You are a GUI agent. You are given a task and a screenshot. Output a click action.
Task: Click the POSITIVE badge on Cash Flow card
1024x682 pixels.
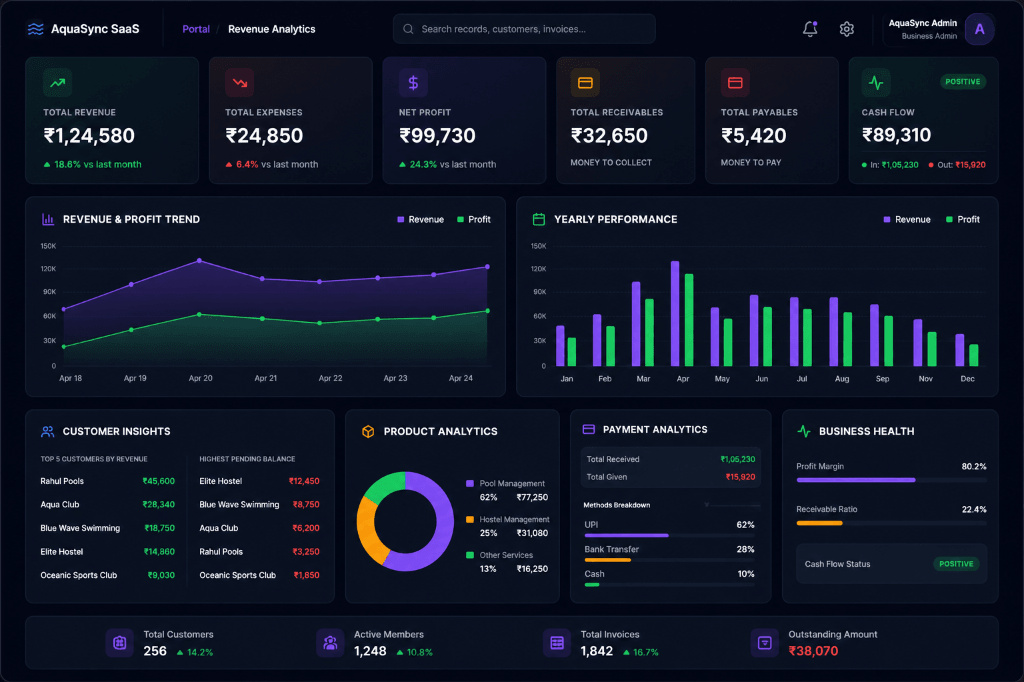click(963, 82)
